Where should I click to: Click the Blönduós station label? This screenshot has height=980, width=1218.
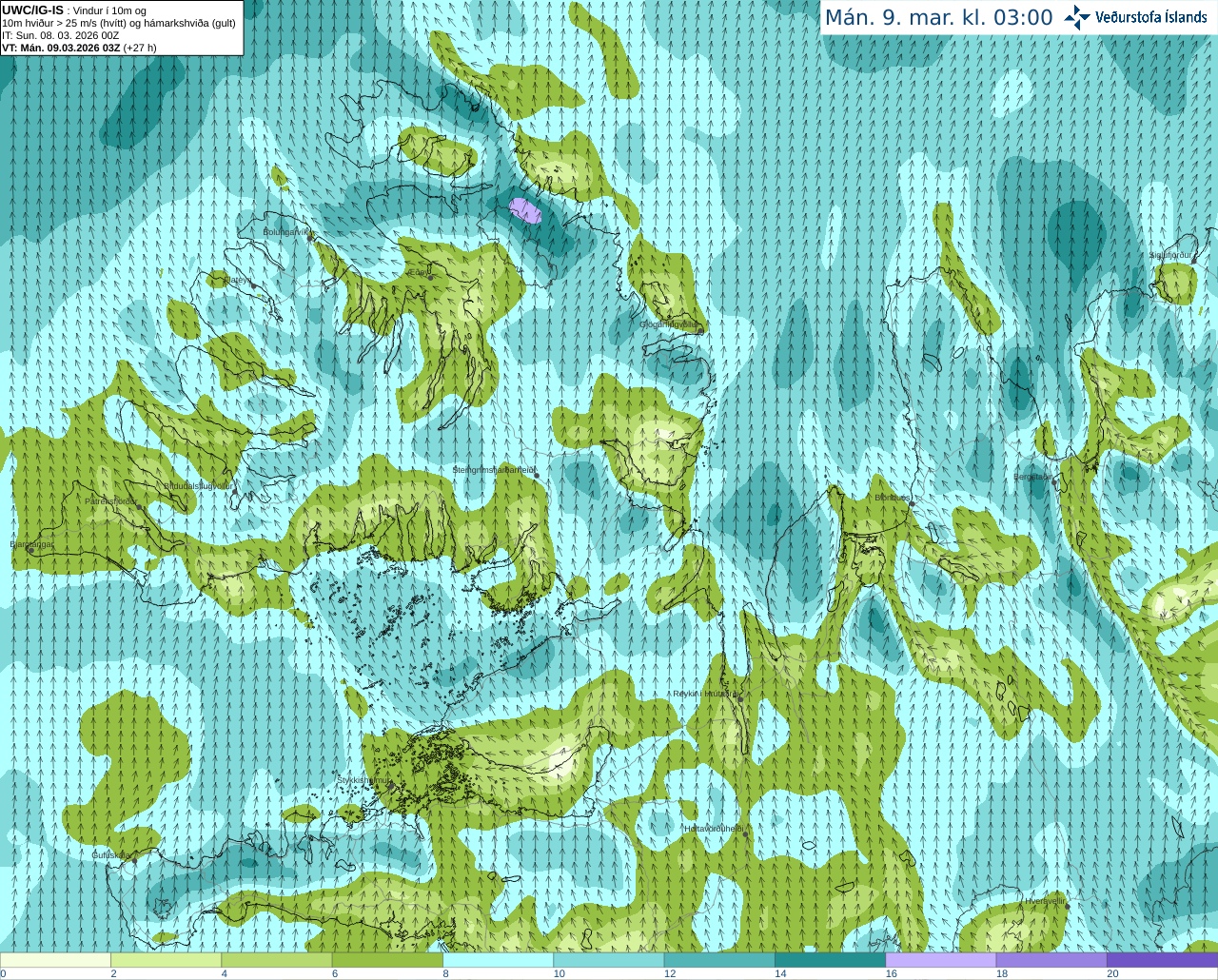pos(892,497)
